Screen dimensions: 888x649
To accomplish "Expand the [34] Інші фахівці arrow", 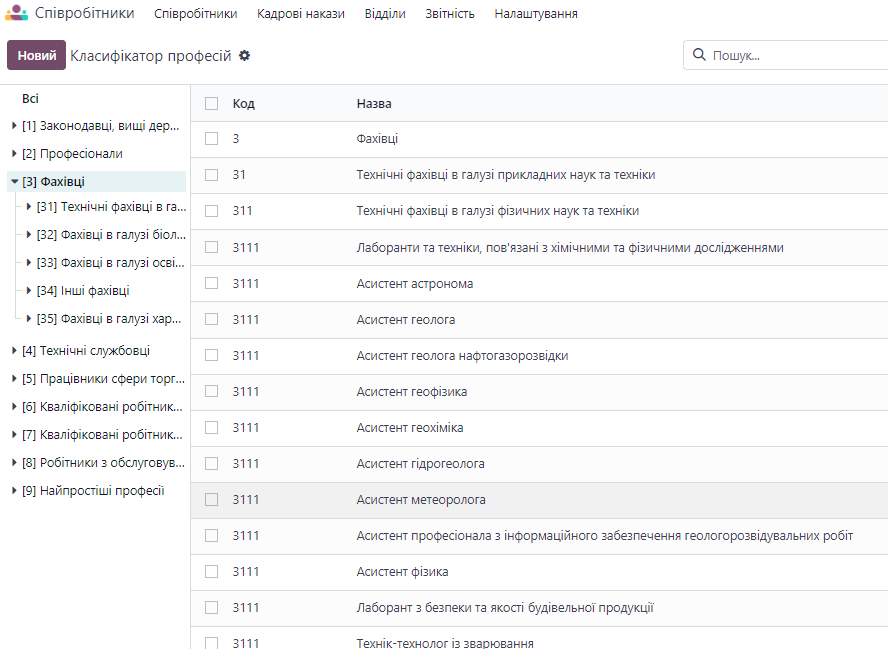I will [x=29, y=291].
